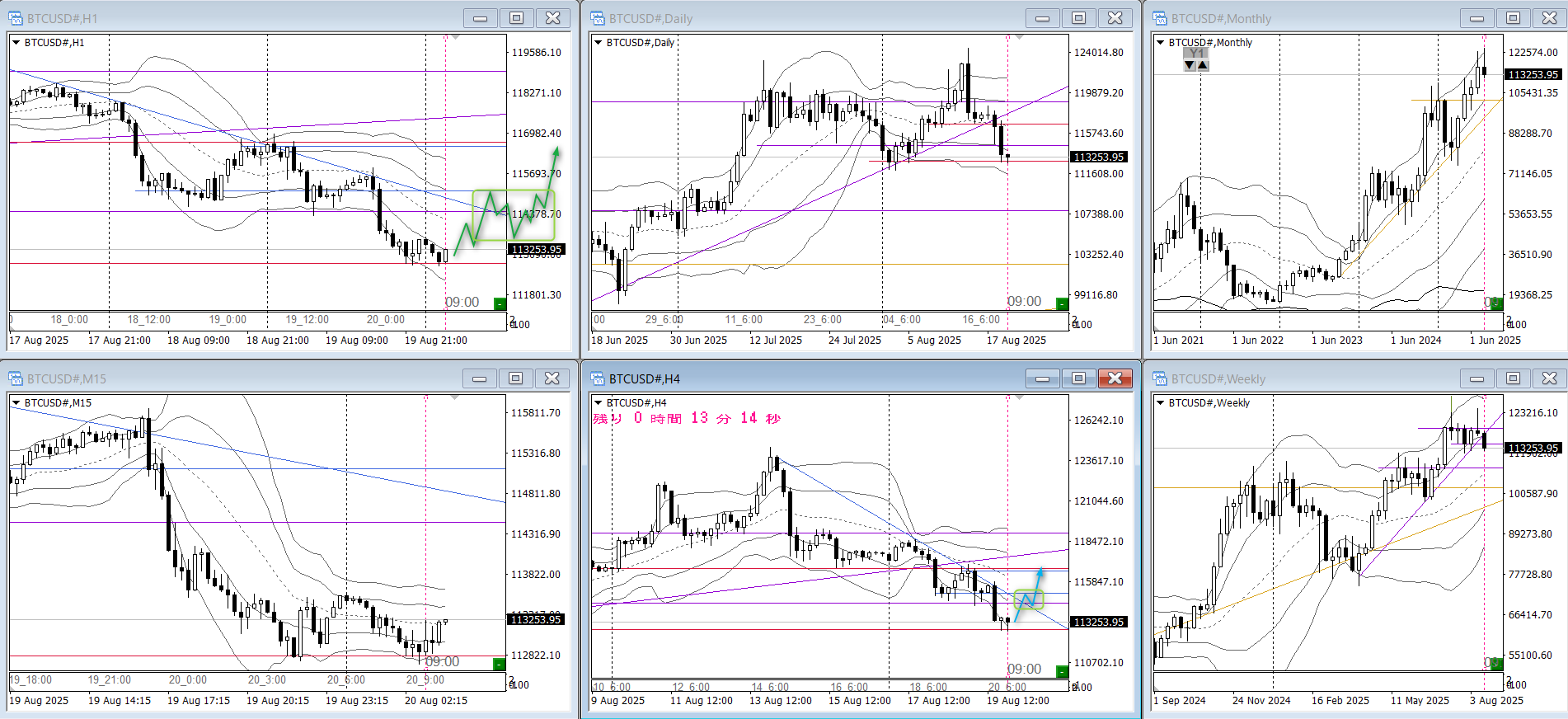Expand the BTCUSD#,Daily chart label triangle
Viewport: 1568px width, 719px height.
coord(598,42)
